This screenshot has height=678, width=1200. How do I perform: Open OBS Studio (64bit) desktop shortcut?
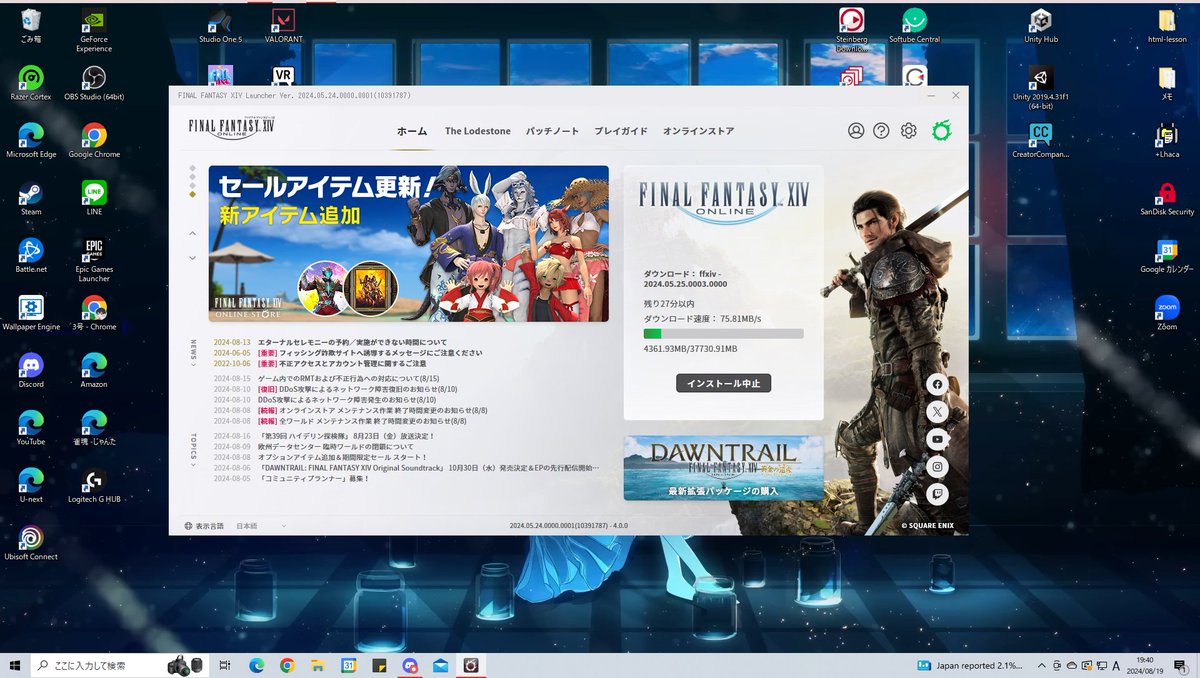pos(94,82)
